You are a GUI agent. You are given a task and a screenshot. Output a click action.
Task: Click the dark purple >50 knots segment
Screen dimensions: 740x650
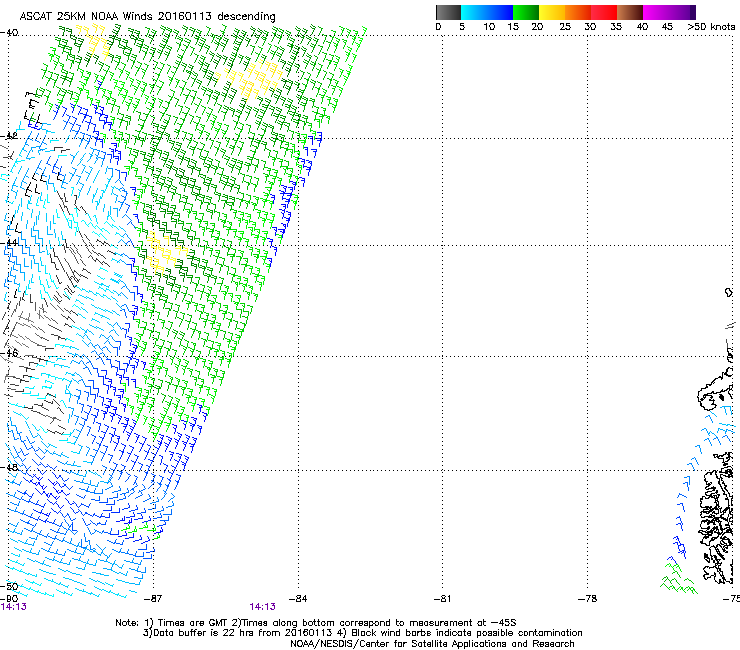click(x=693, y=12)
